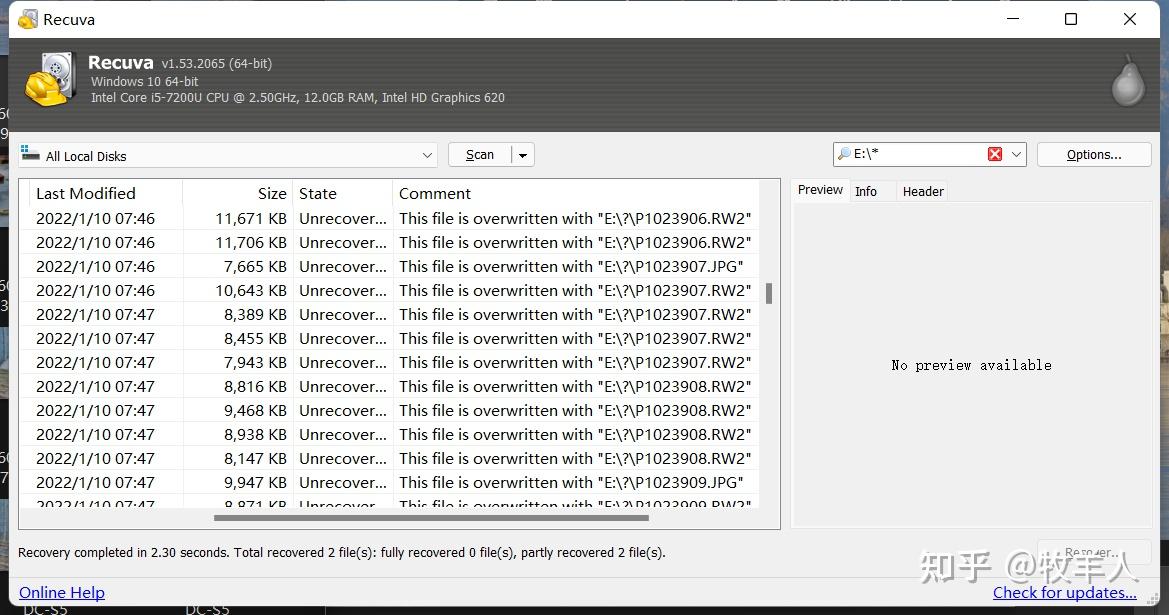This screenshot has height=615, width=1169.
Task: Expand the filter path dropdown arrow
Action: point(1017,154)
